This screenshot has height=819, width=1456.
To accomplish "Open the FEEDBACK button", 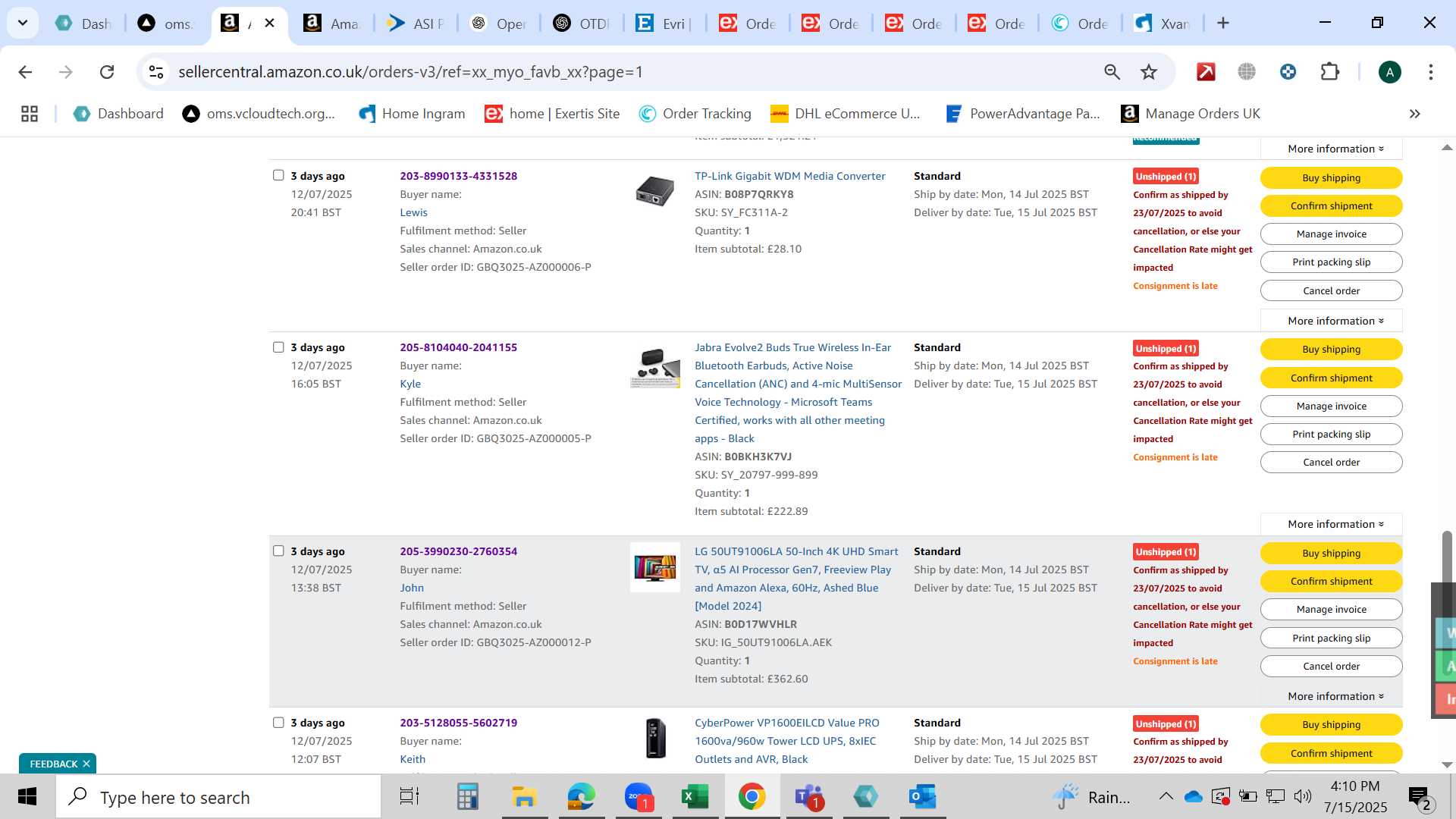I will [53, 764].
